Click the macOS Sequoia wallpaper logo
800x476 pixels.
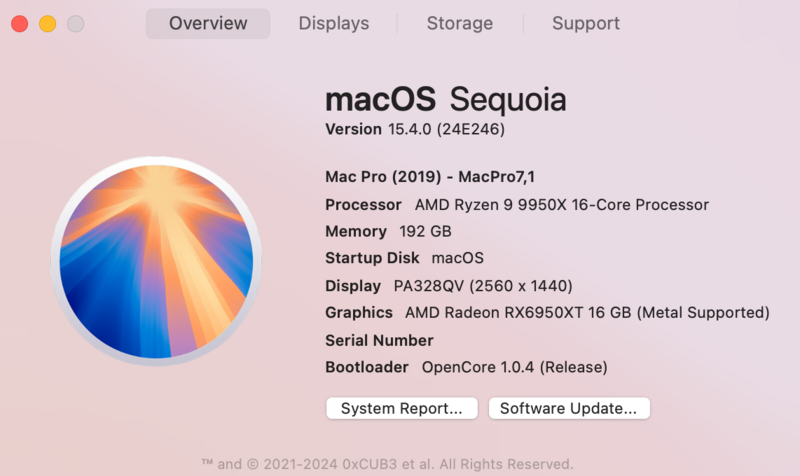pyautogui.click(x=156, y=260)
